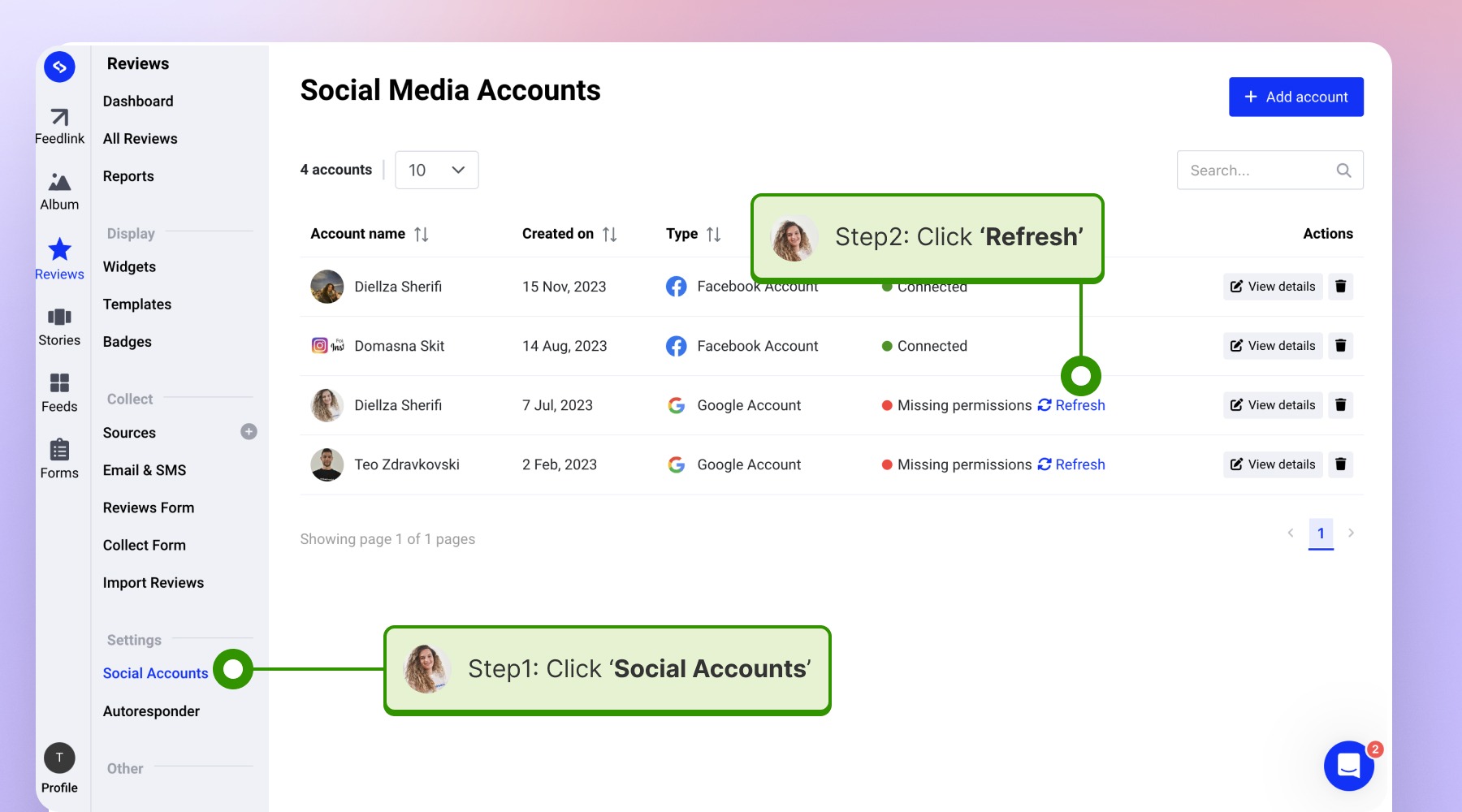Sort by Account name
Viewport: 1462px width, 812px height.
coord(421,235)
